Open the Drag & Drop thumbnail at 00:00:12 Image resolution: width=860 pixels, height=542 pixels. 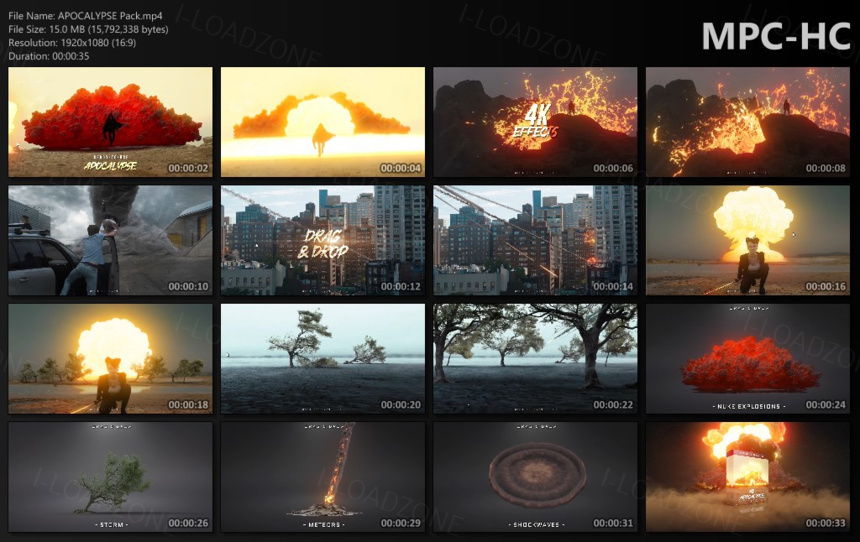pyautogui.click(x=322, y=240)
